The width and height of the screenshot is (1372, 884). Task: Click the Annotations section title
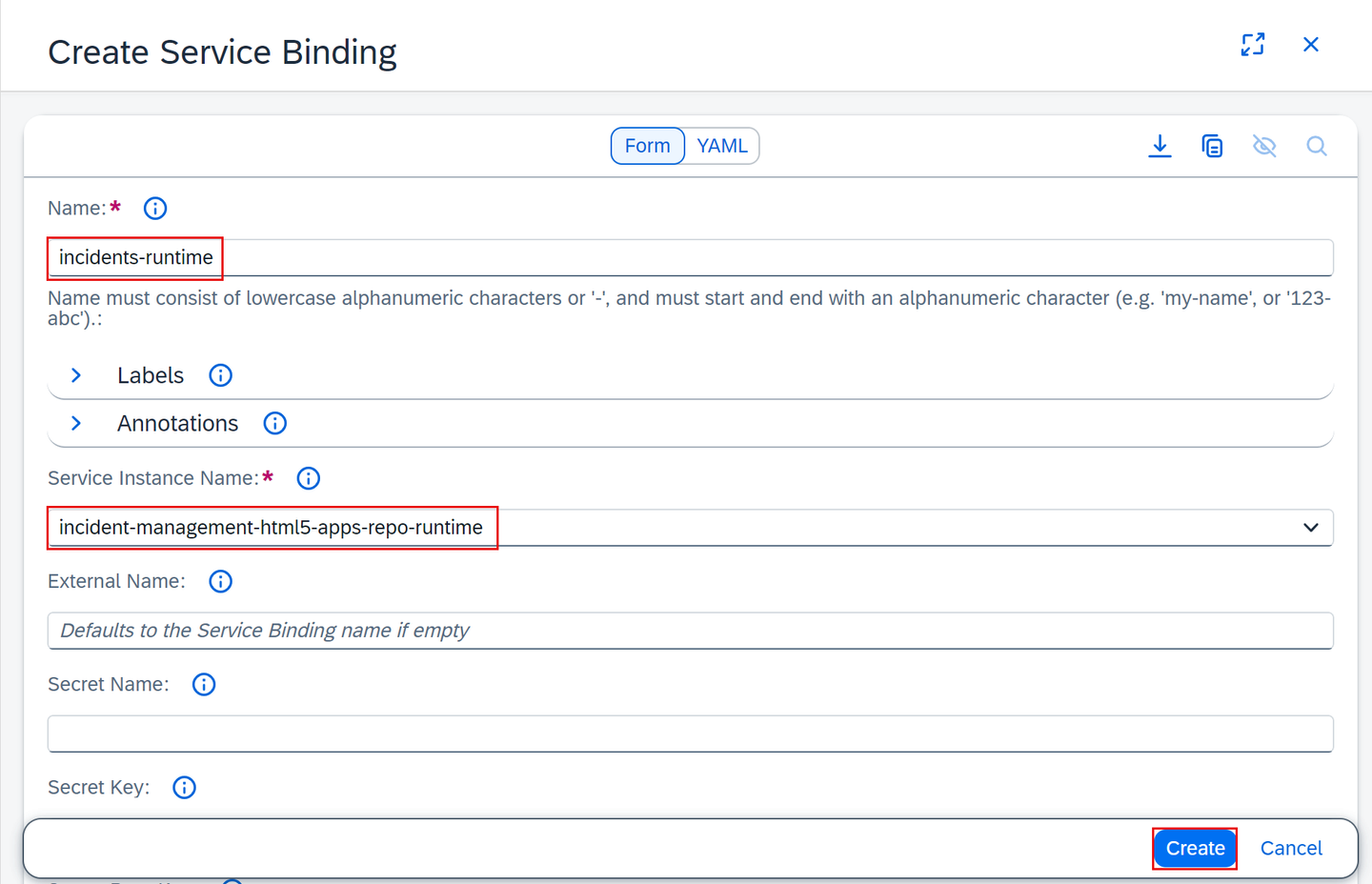click(x=177, y=423)
